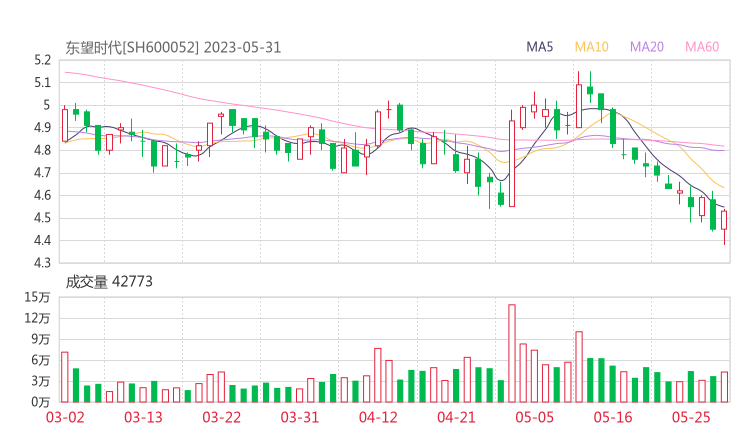The image size is (740, 440).
Task: Click the 5.2 price axis label
Action: click(x=42, y=60)
